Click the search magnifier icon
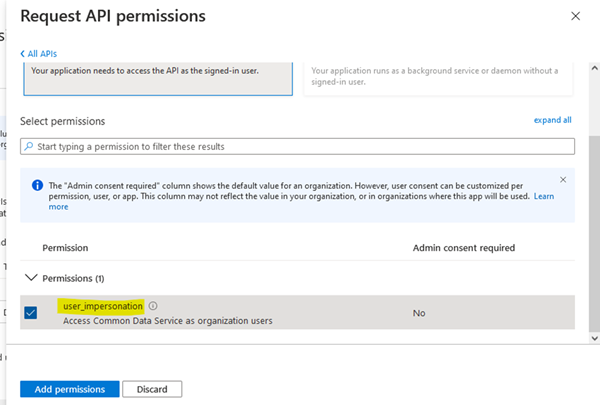This screenshot has height=405, width=600. (29, 147)
